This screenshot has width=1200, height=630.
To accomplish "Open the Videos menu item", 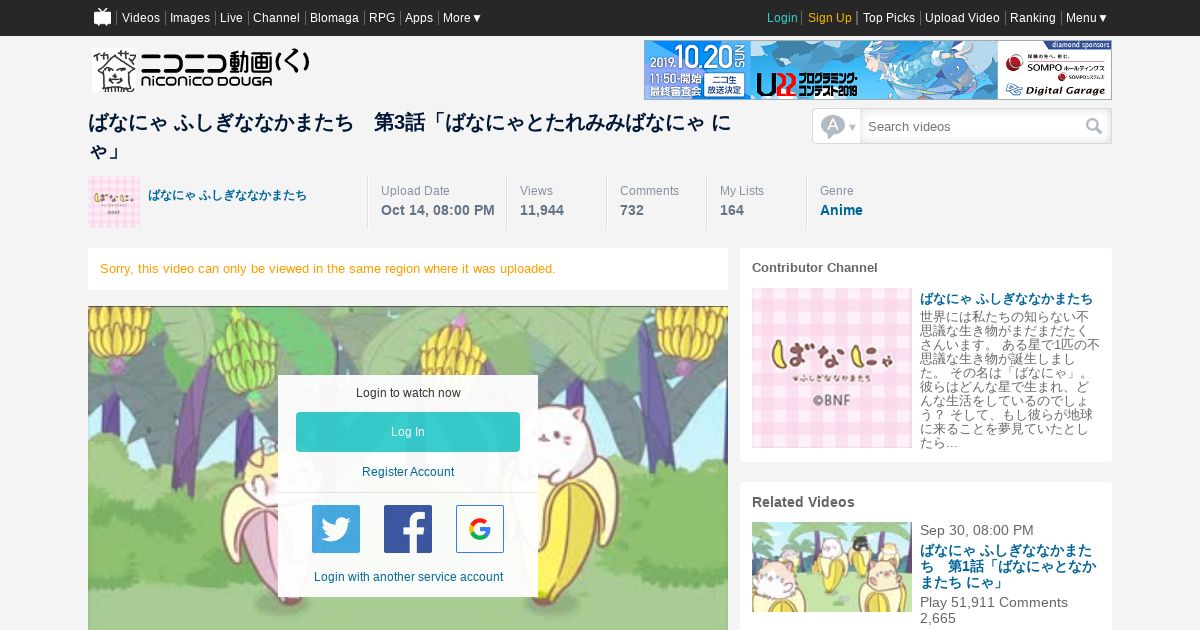I will click(x=141, y=18).
